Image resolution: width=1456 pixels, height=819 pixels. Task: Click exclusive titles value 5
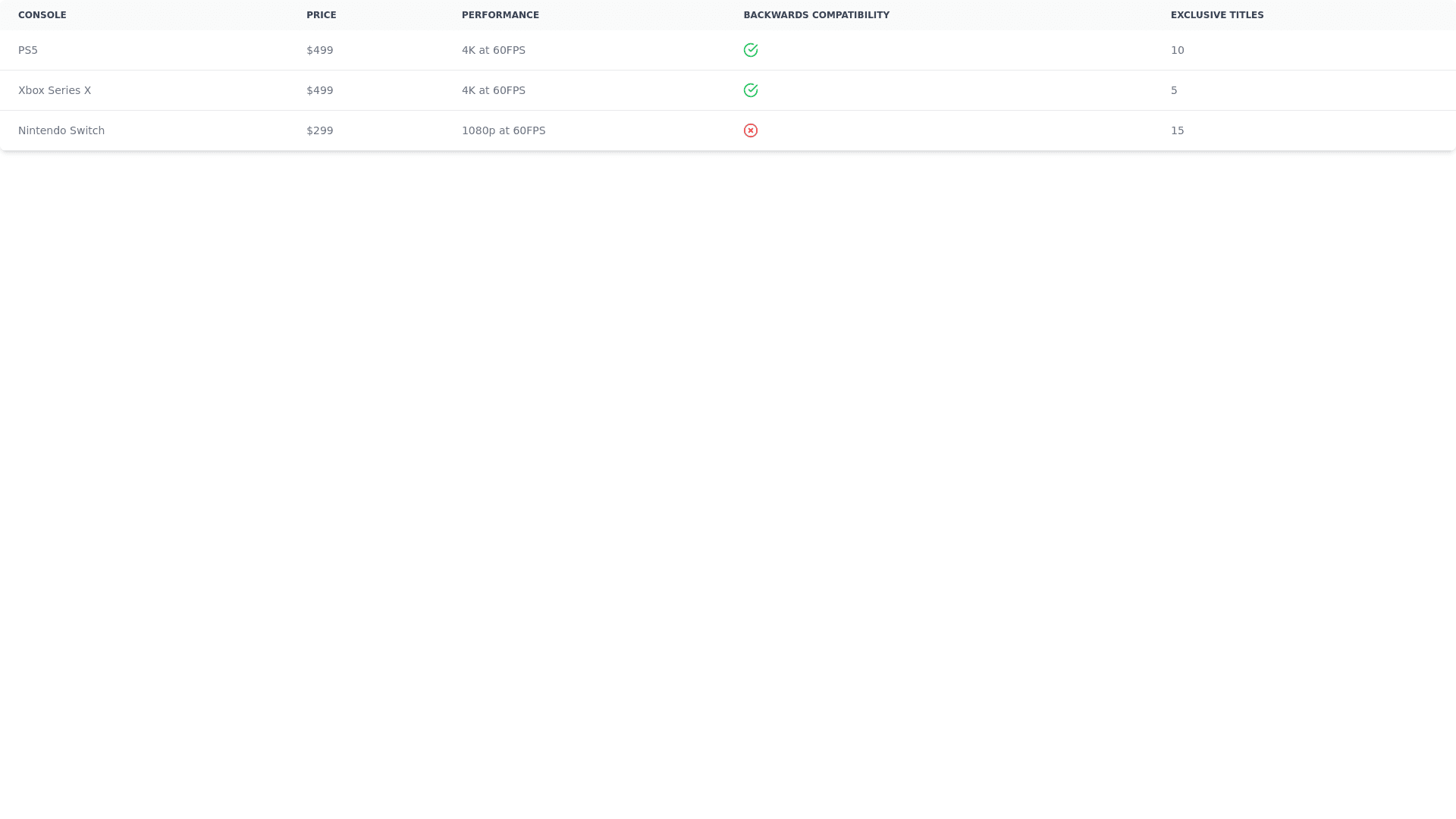[1174, 90]
